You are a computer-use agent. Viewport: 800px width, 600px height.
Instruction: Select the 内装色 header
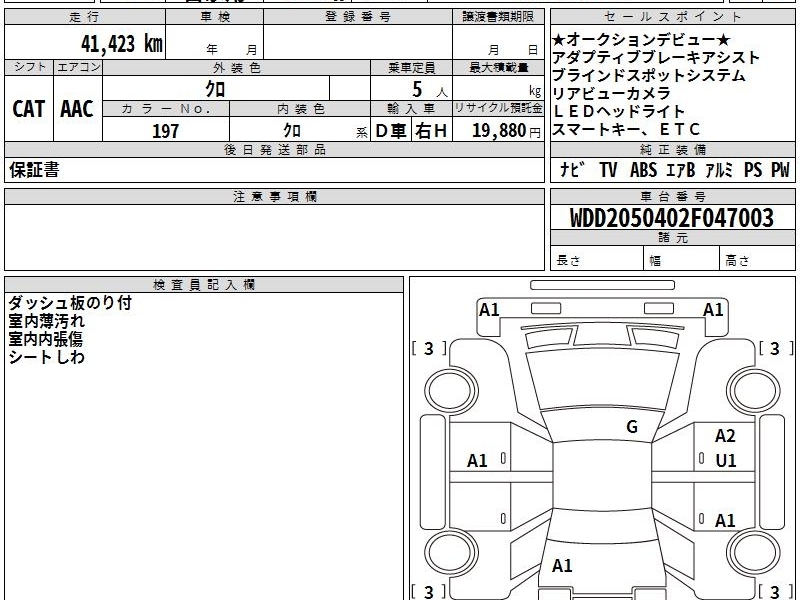[300, 109]
